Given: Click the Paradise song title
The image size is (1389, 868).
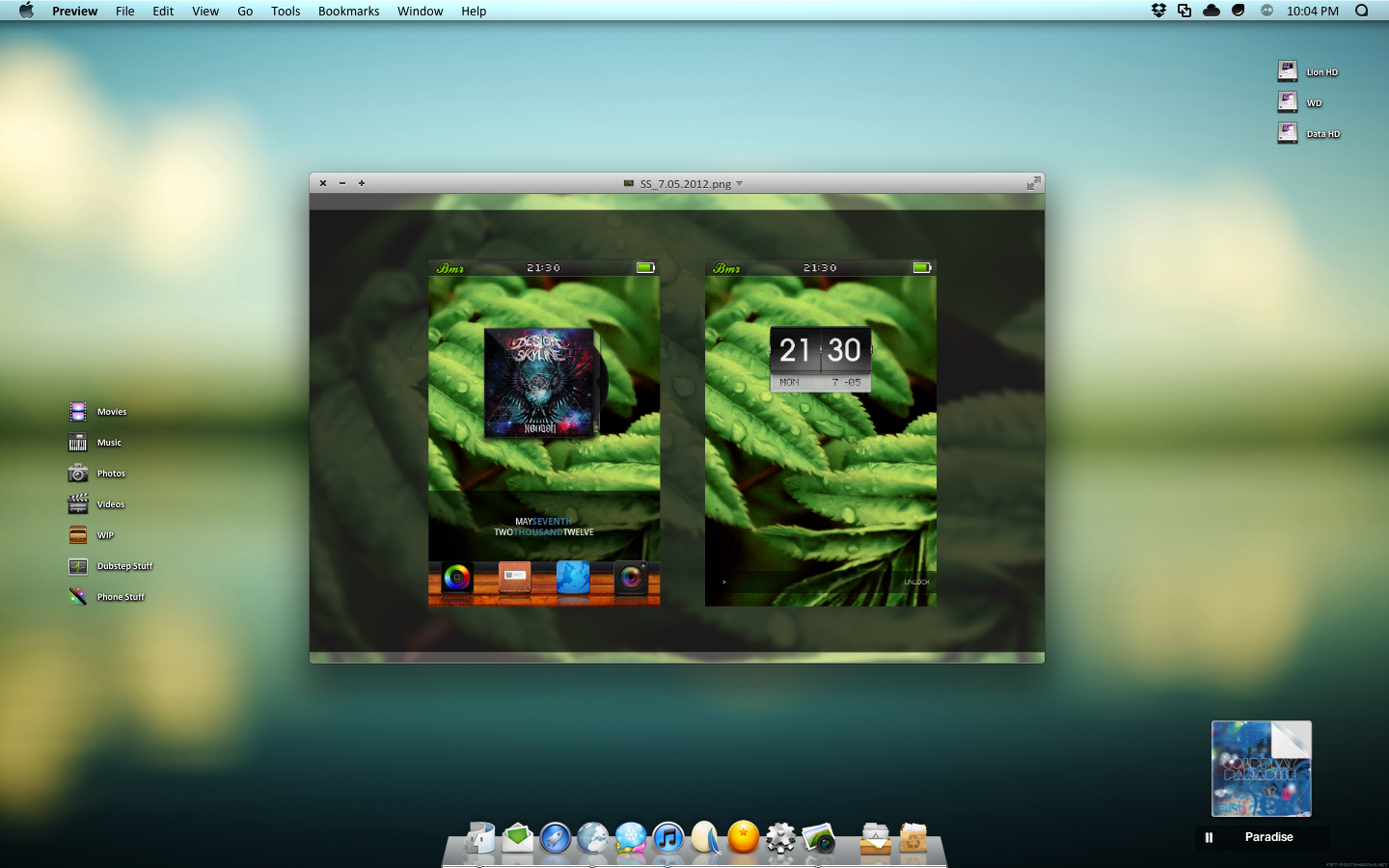Looking at the screenshot, I should [1268, 837].
